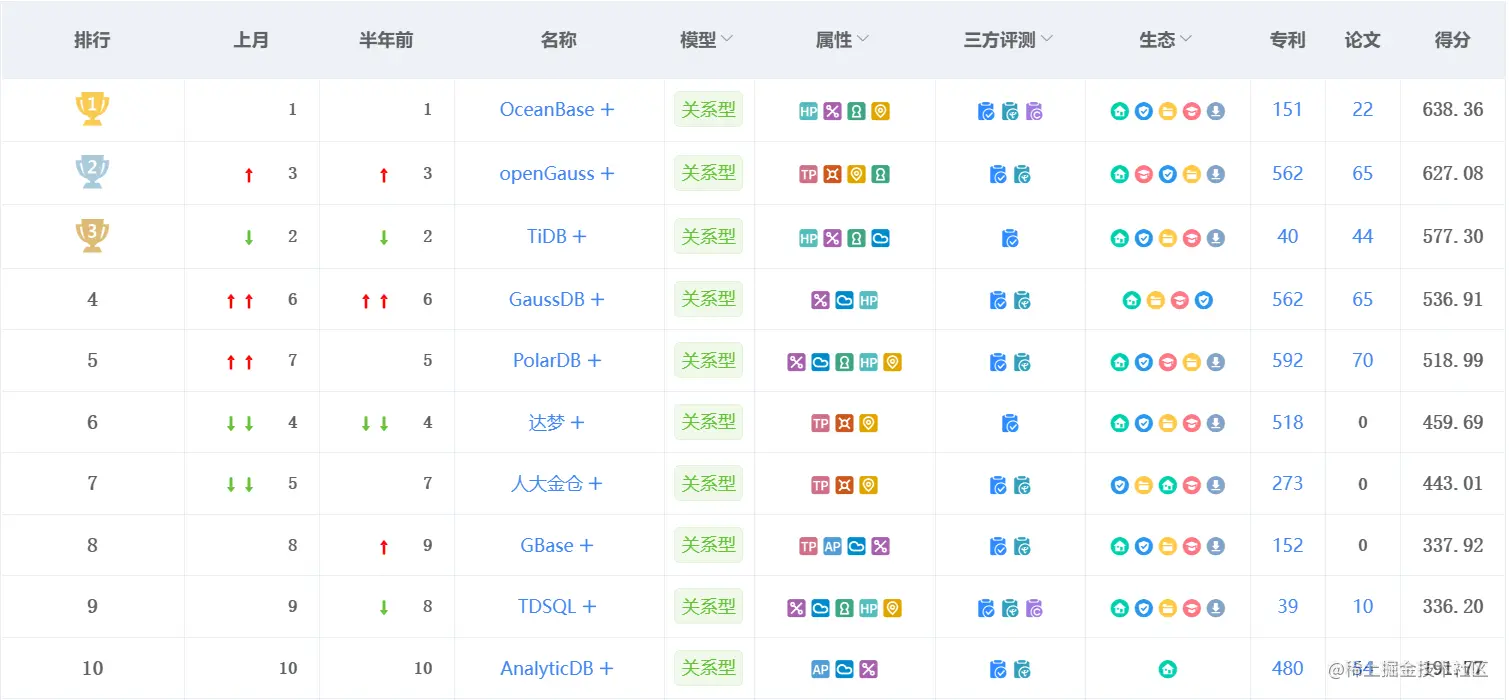
Task: Open the 属性 column filter dropdown
Action: (x=863, y=40)
